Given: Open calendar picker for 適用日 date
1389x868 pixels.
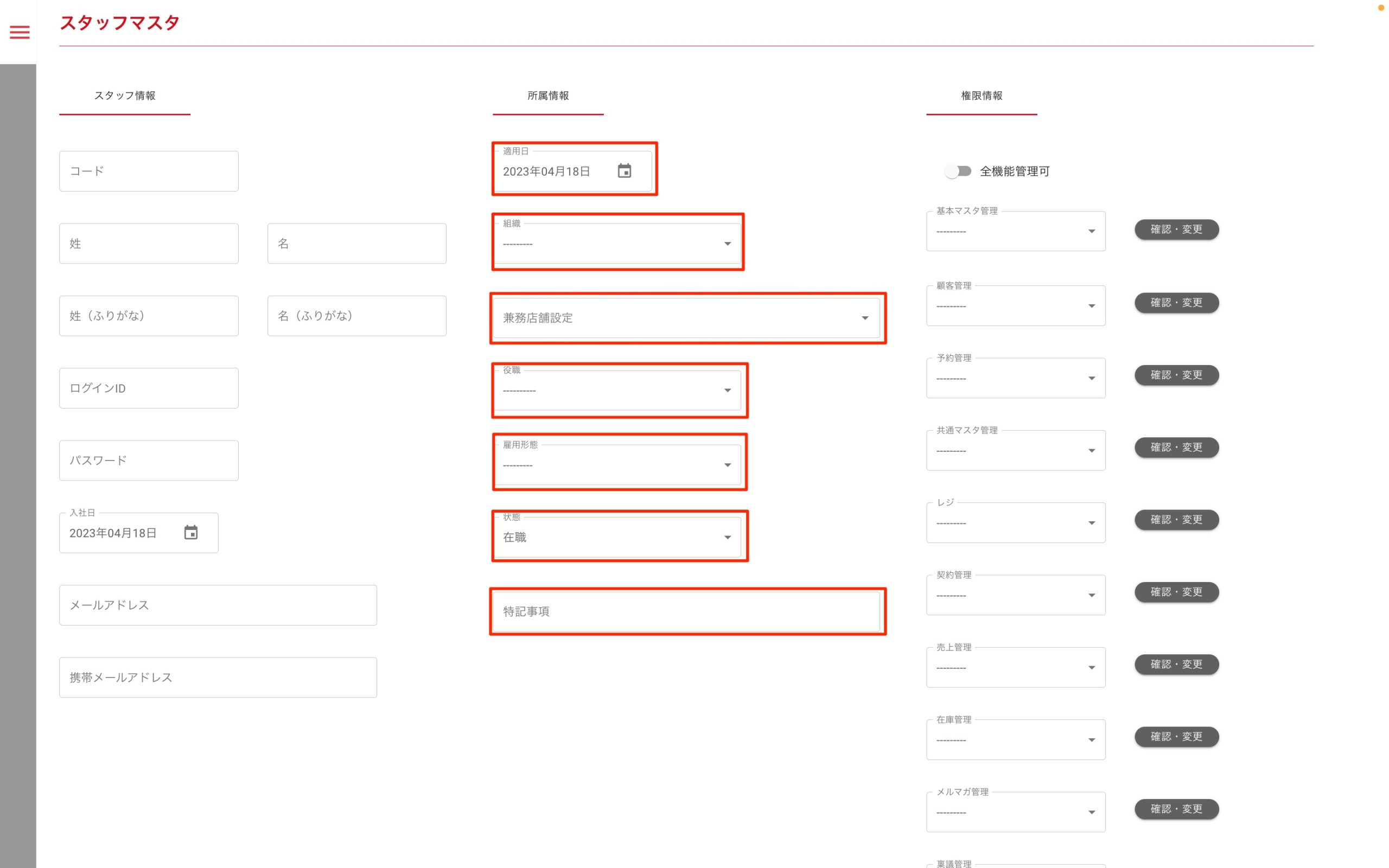Looking at the screenshot, I should click(624, 171).
